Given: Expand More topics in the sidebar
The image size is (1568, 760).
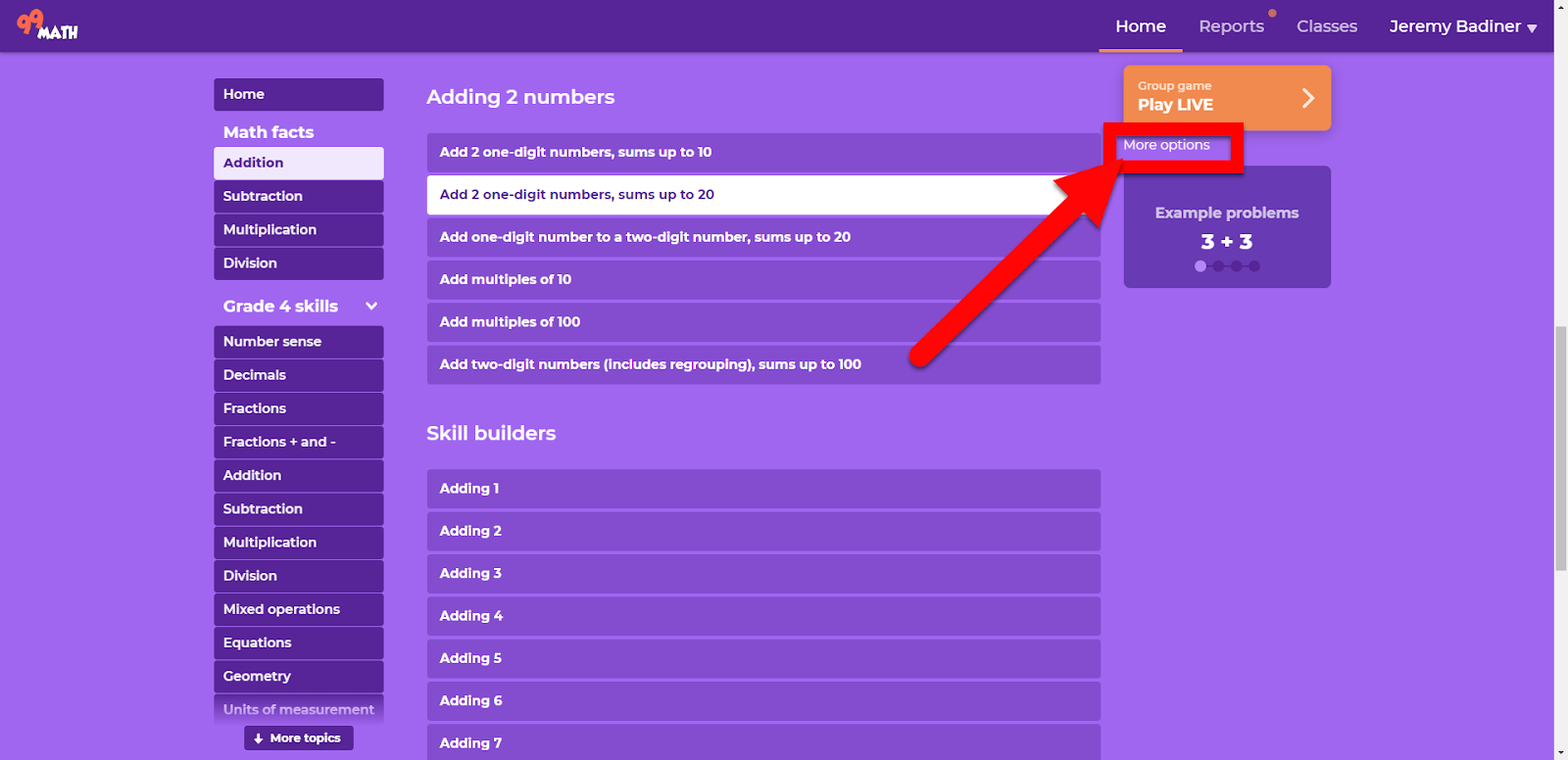Looking at the screenshot, I should [x=299, y=738].
